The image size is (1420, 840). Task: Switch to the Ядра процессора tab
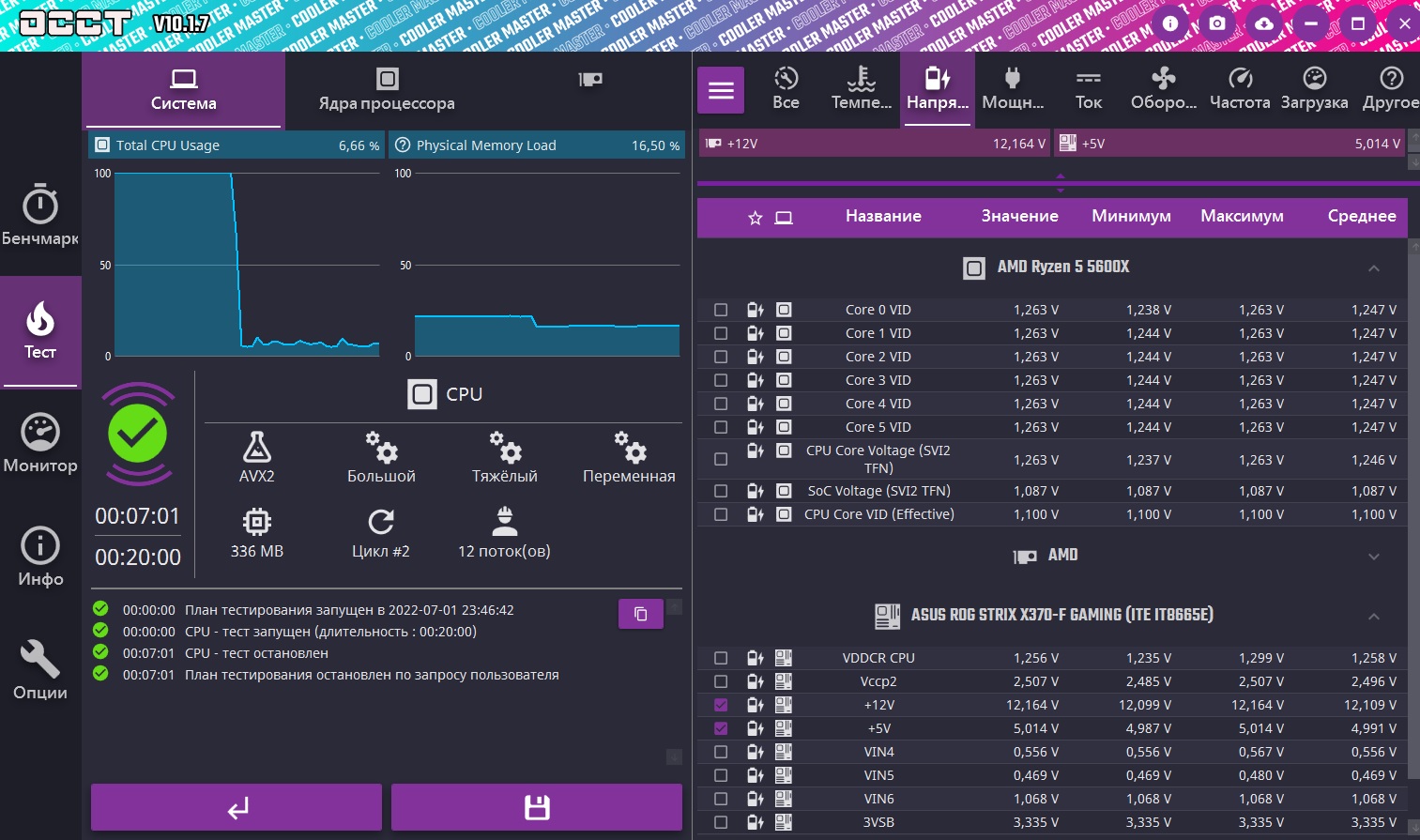coord(387,90)
